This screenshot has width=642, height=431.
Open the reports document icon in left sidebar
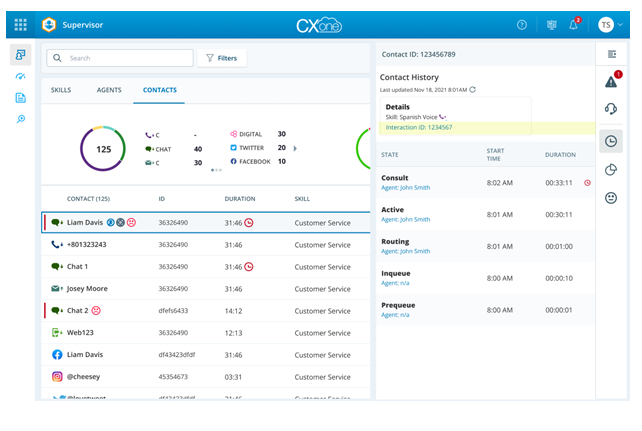pyautogui.click(x=20, y=98)
